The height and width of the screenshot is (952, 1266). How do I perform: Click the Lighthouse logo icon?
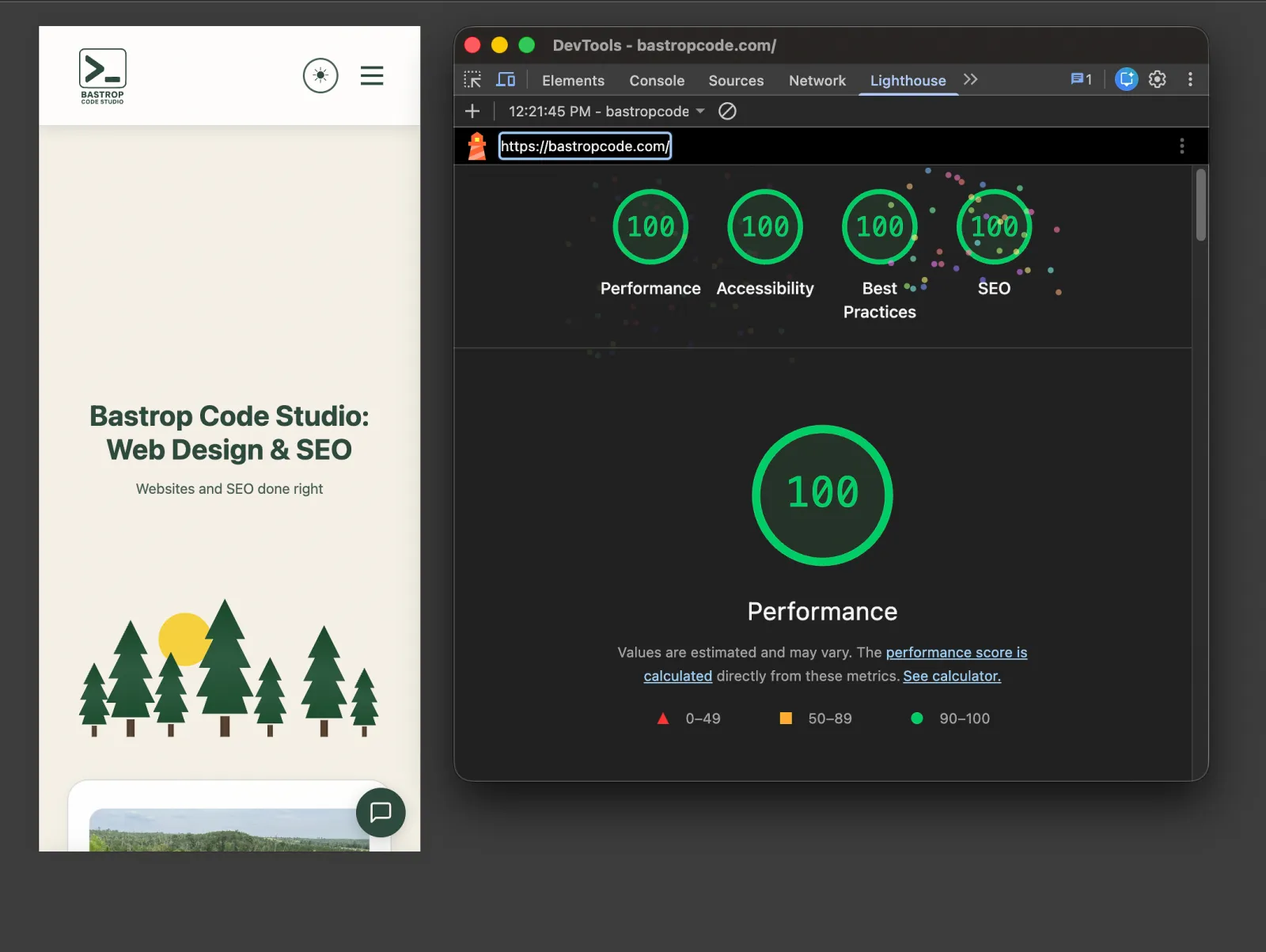click(x=476, y=146)
